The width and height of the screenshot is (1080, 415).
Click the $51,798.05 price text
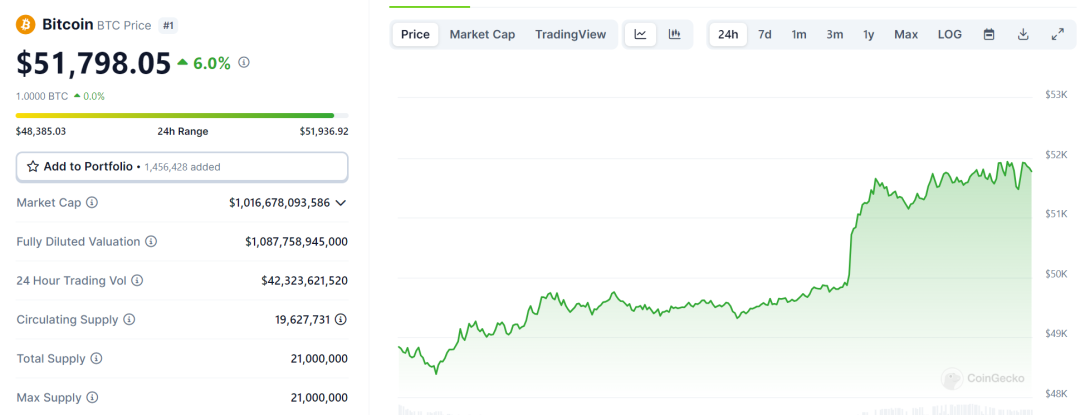94,63
